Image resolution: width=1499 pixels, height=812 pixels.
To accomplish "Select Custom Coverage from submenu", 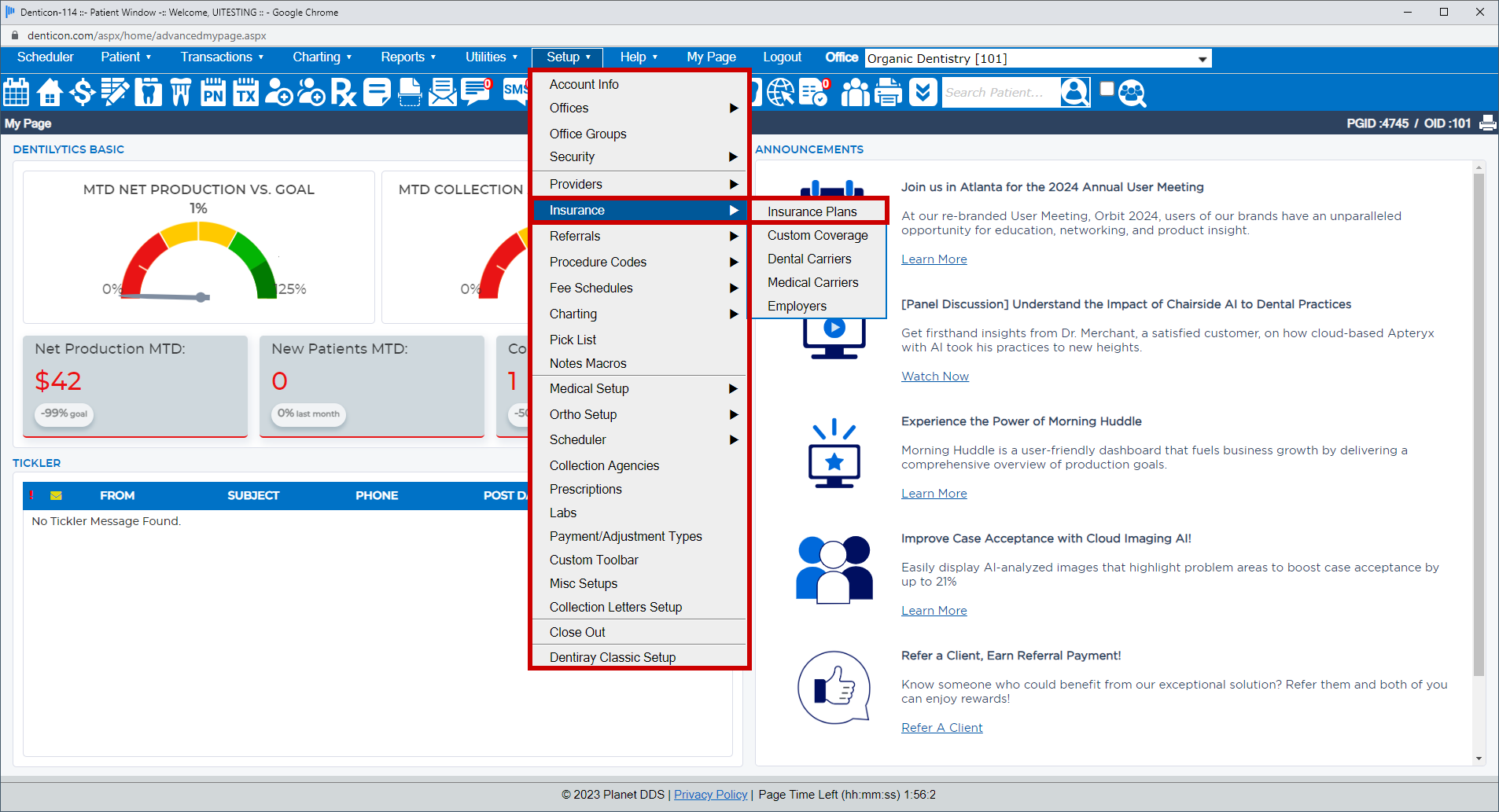I will (818, 235).
